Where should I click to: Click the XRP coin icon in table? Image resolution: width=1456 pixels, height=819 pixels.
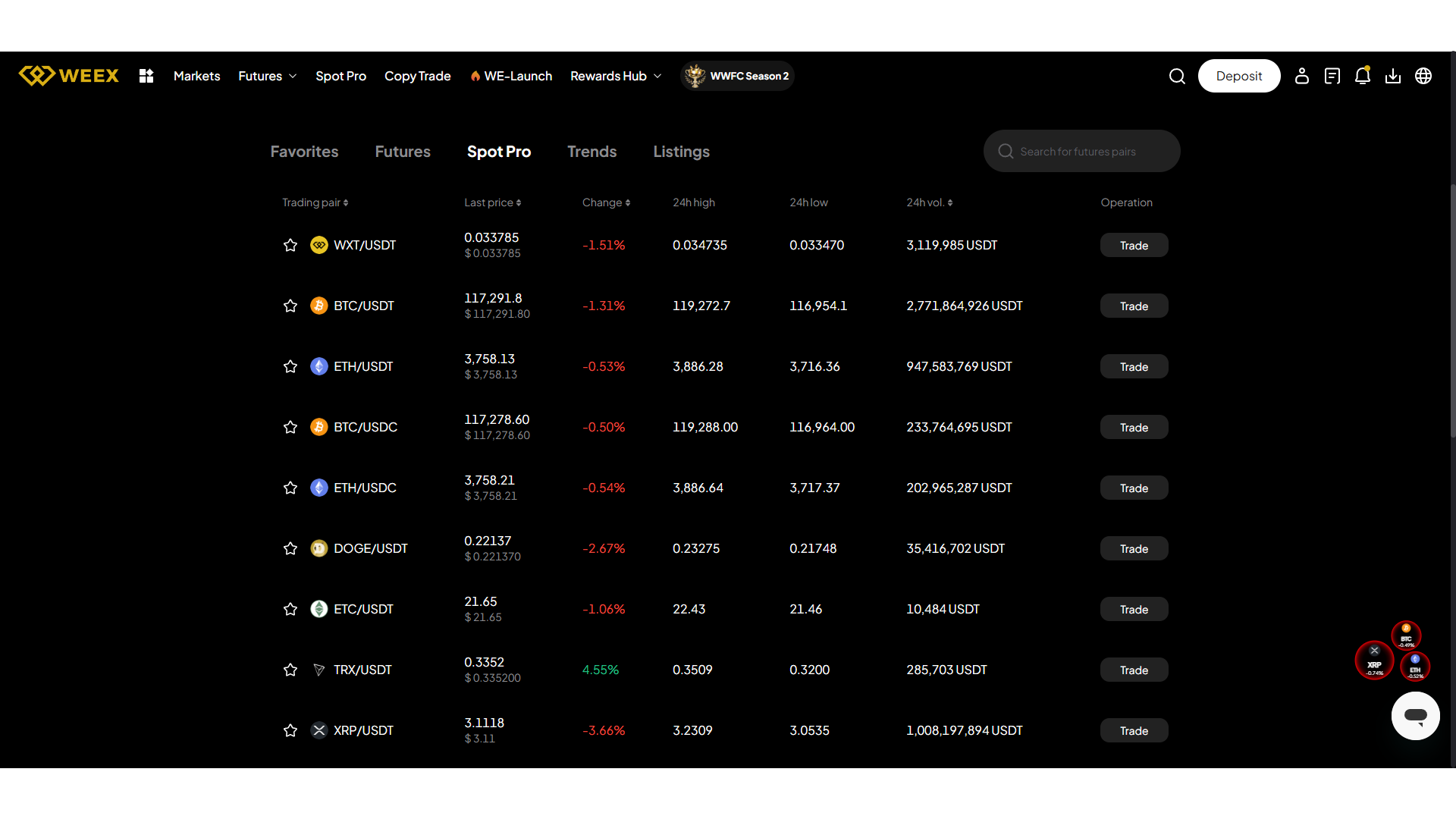click(x=319, y=730)
